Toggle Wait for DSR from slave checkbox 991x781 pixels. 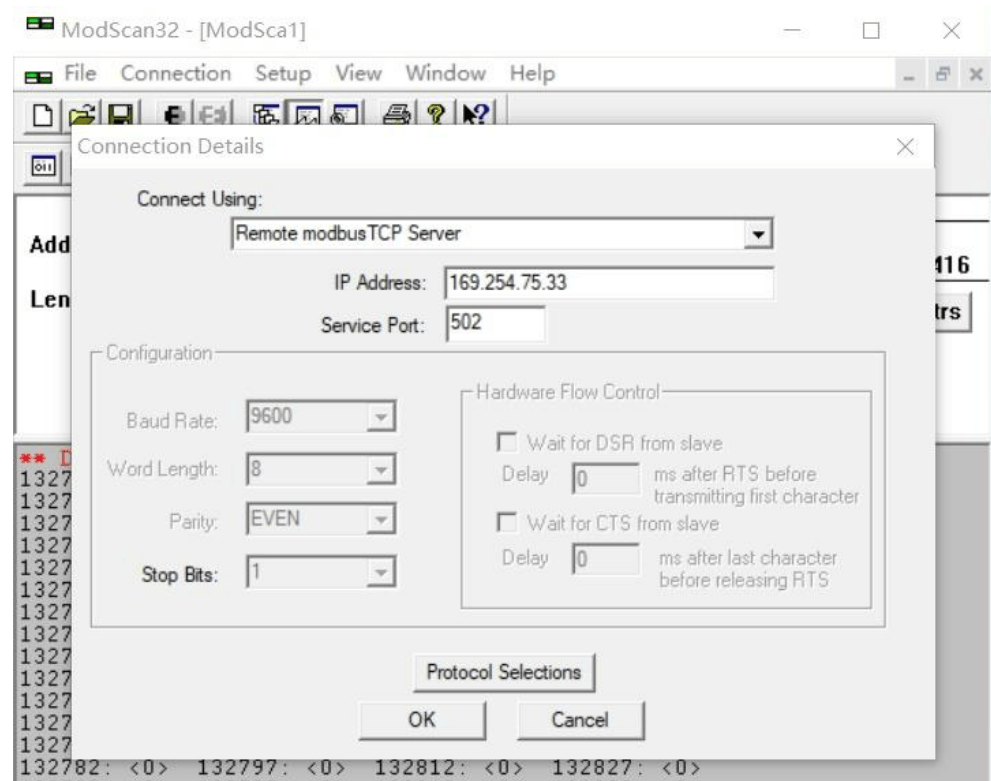click(506, 442)
